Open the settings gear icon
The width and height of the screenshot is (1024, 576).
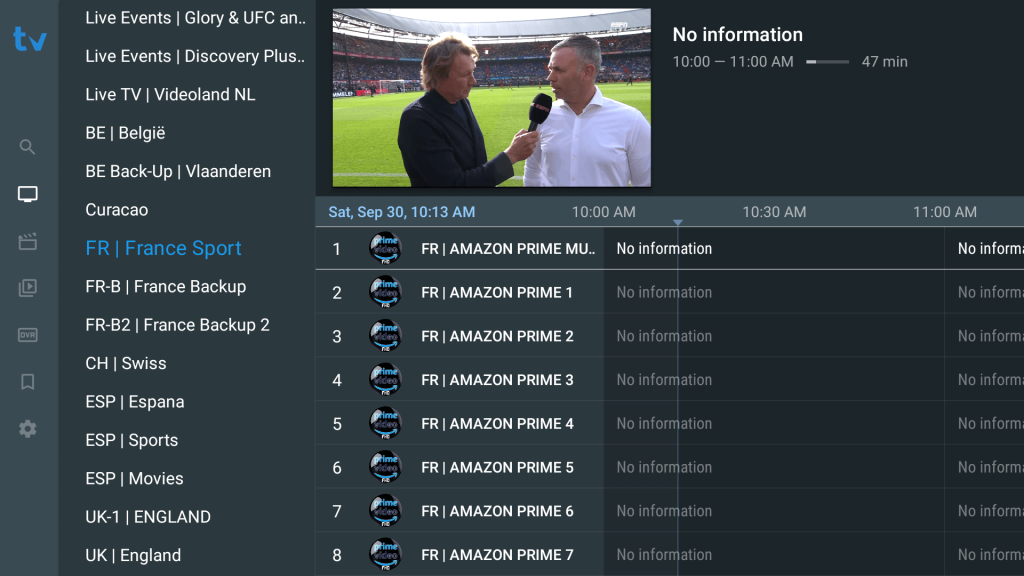[x=28, y=429]
